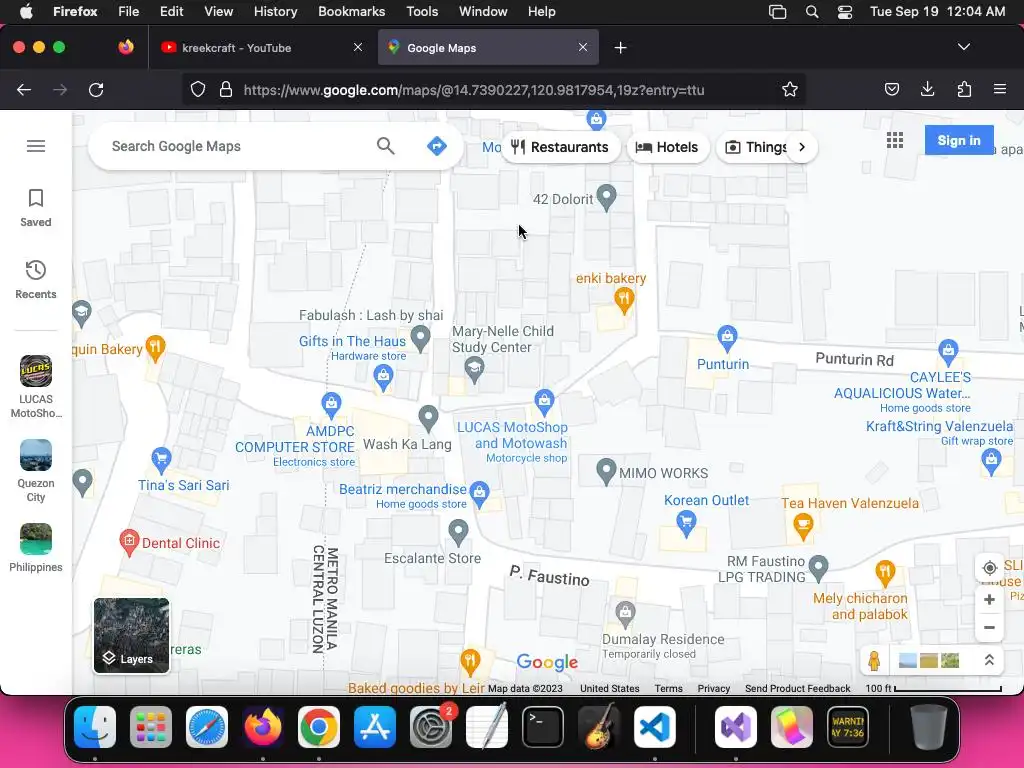
Task: Open the Privacy link
Action: click(713, 688)
